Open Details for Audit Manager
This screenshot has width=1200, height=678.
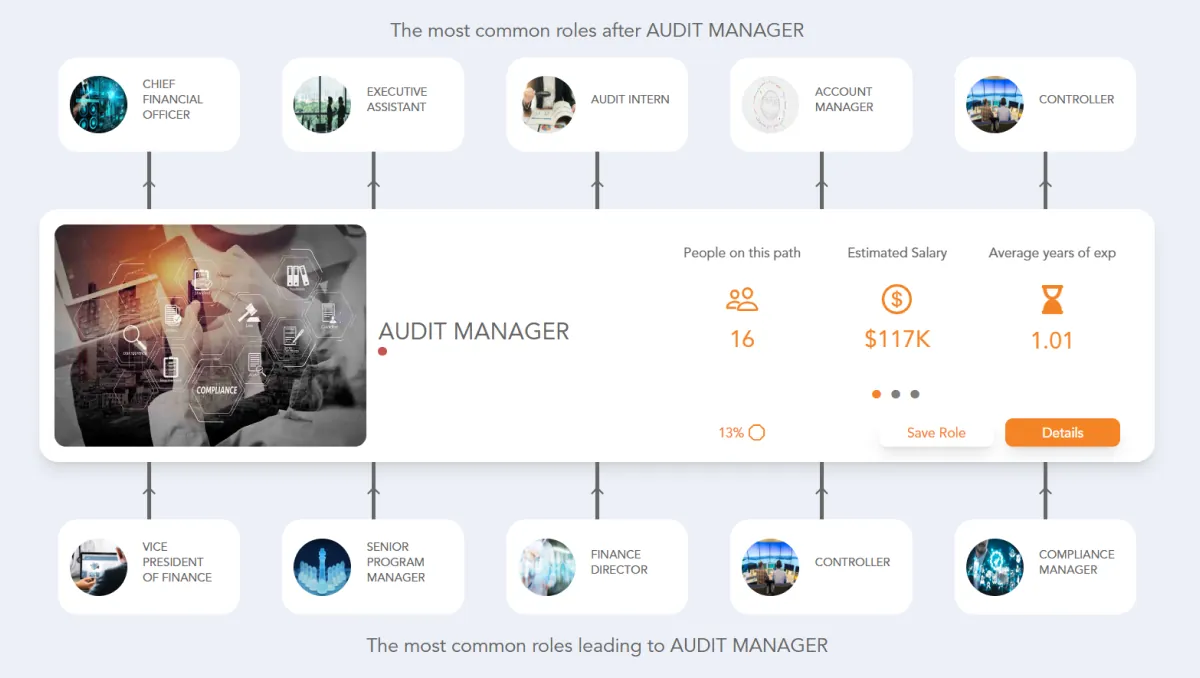click(x=1062, y=432)
